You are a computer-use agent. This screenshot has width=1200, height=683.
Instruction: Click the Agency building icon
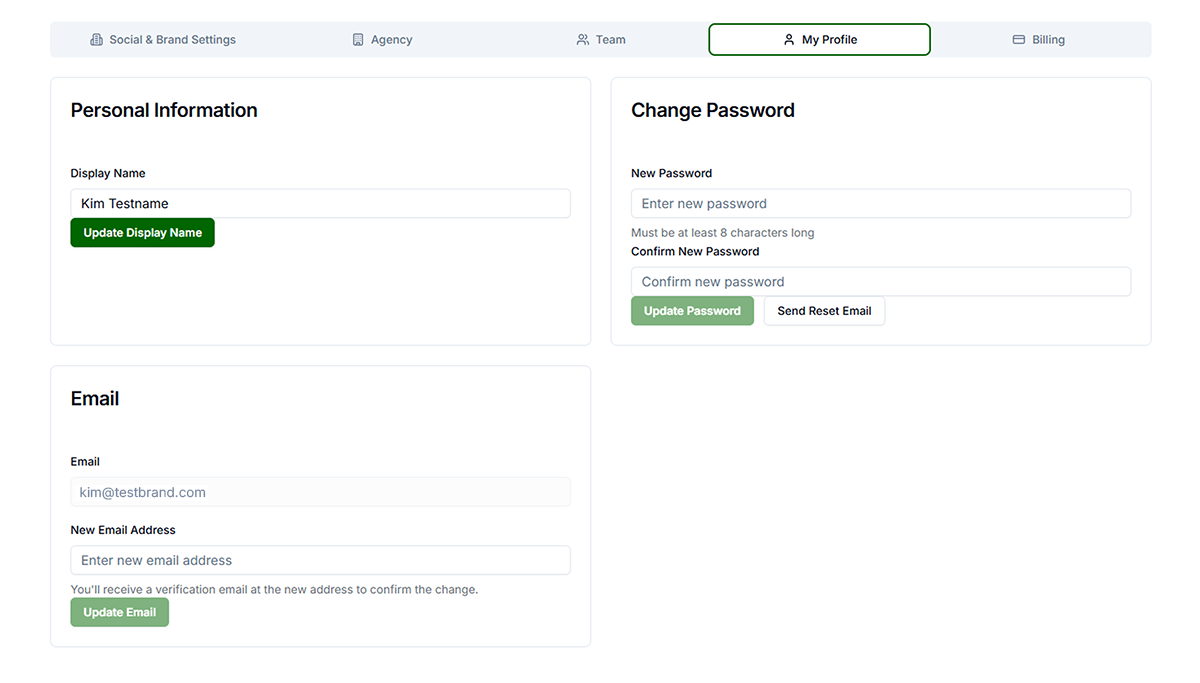358,40
